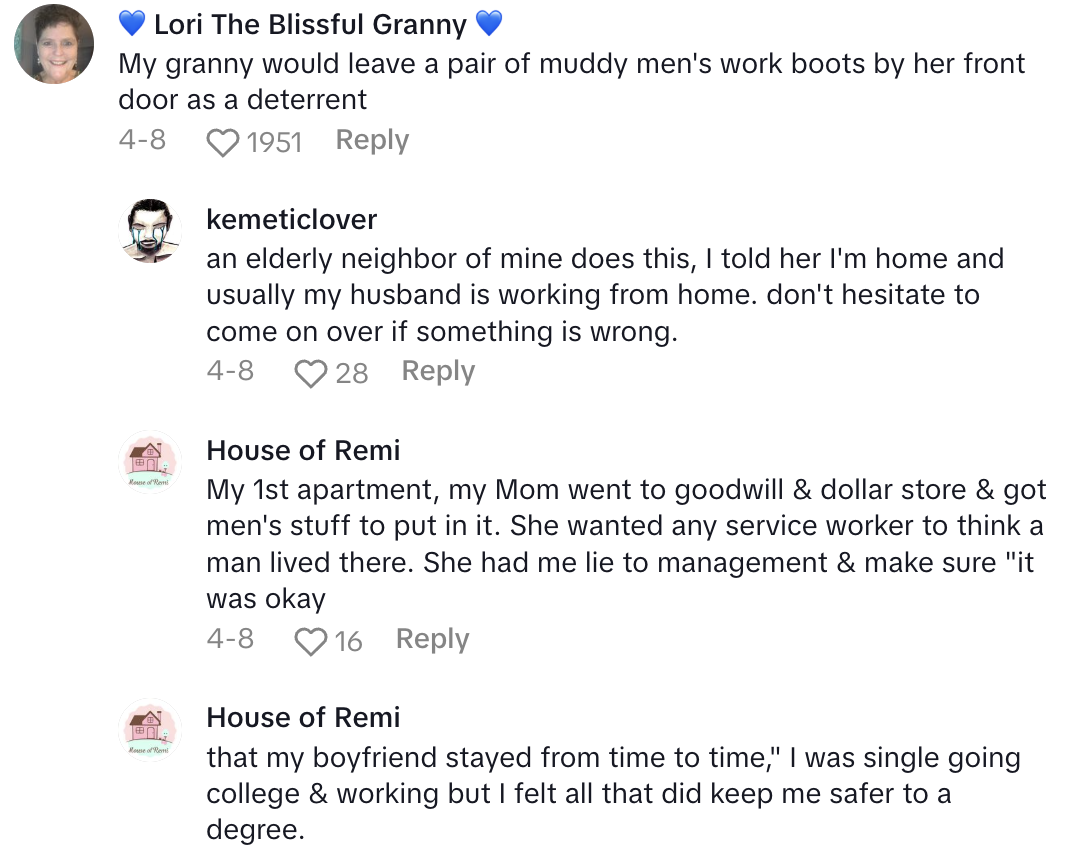The height and width of the screenshot is (852, 1074).
Task: Click the 4-8 date under Lori's comment
Action: 142,141
